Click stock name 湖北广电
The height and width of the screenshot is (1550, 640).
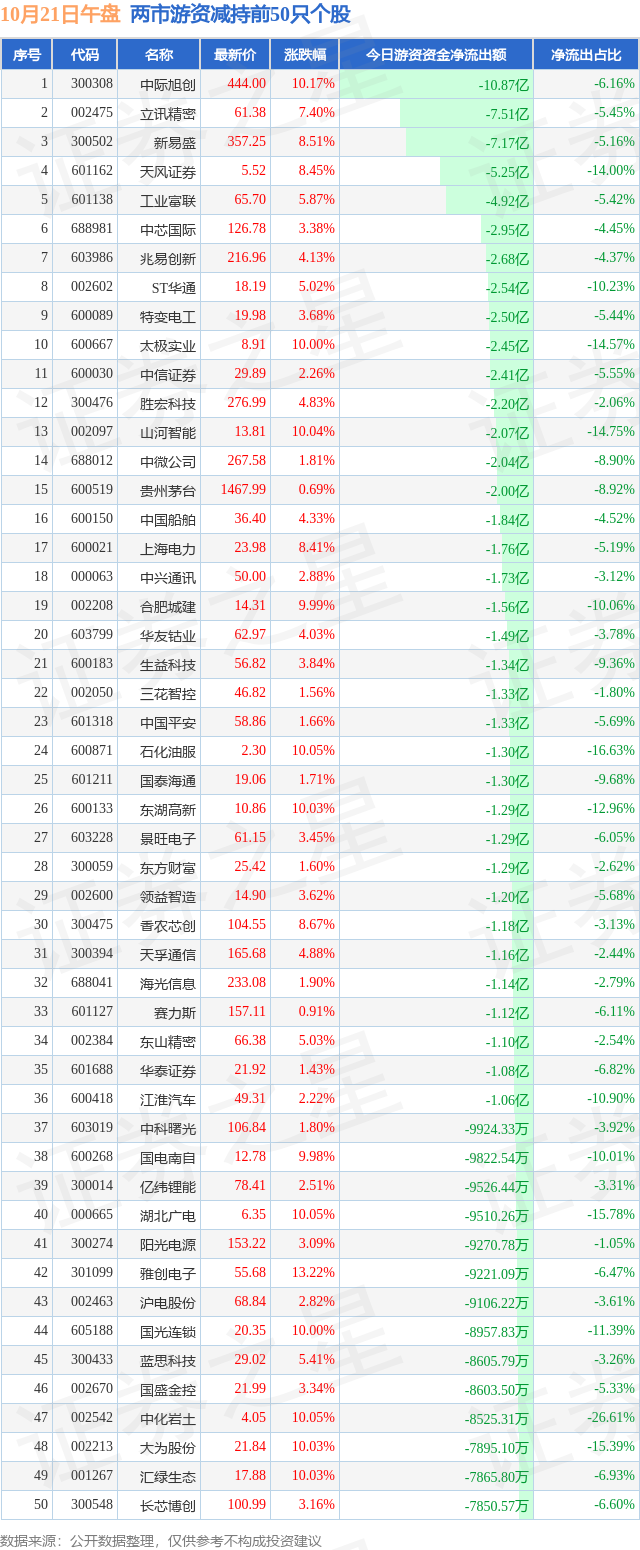[168, 1215]
